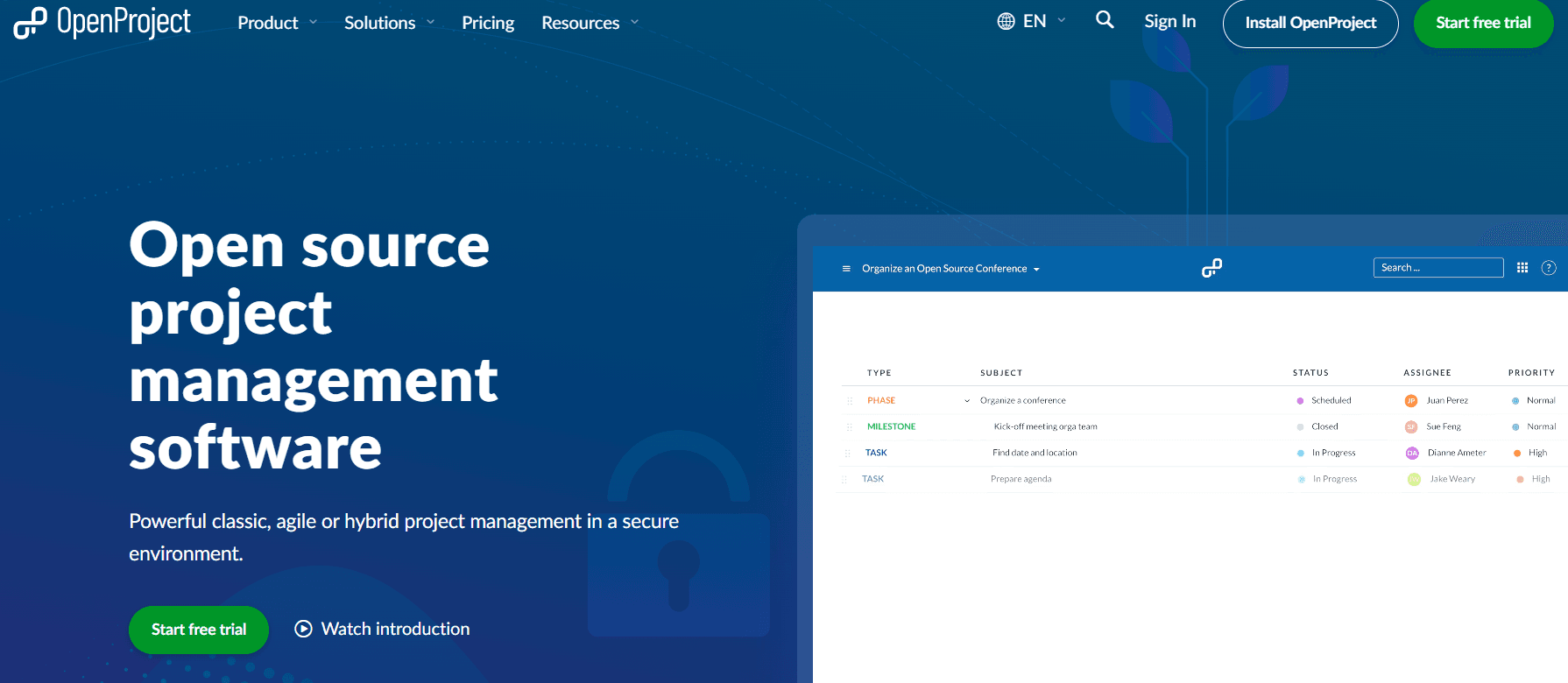
Task: Select the Find date and location subject
Action: [x=1035, y=454]
